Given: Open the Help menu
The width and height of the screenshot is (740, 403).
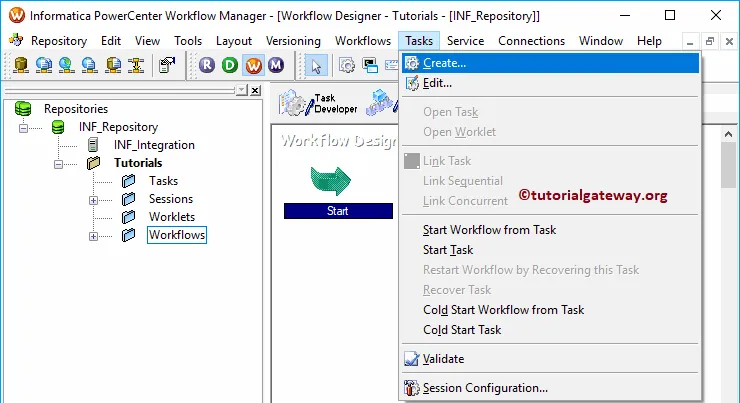Looking at the screenshot, I should [x=649, y=41].
